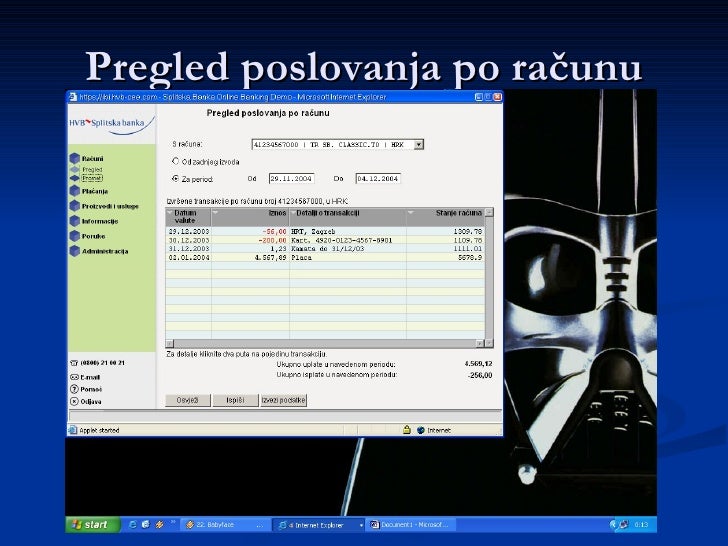Image resolution: width=728 pixels, height=546 pixels.
Task: Select the amount cell -56,00
Action: point(250,231)
